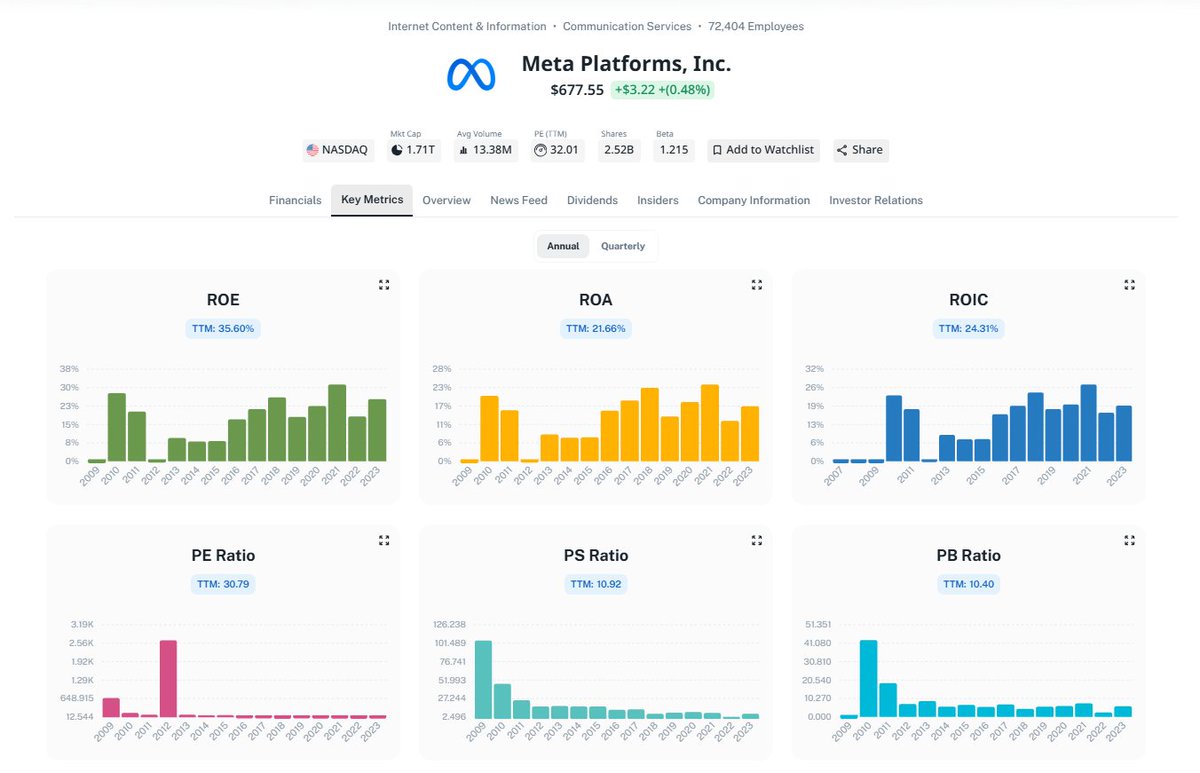Expand the ROE chart to fullscreen
This screenshot has height=773, width=1200.
coord(384,284)
